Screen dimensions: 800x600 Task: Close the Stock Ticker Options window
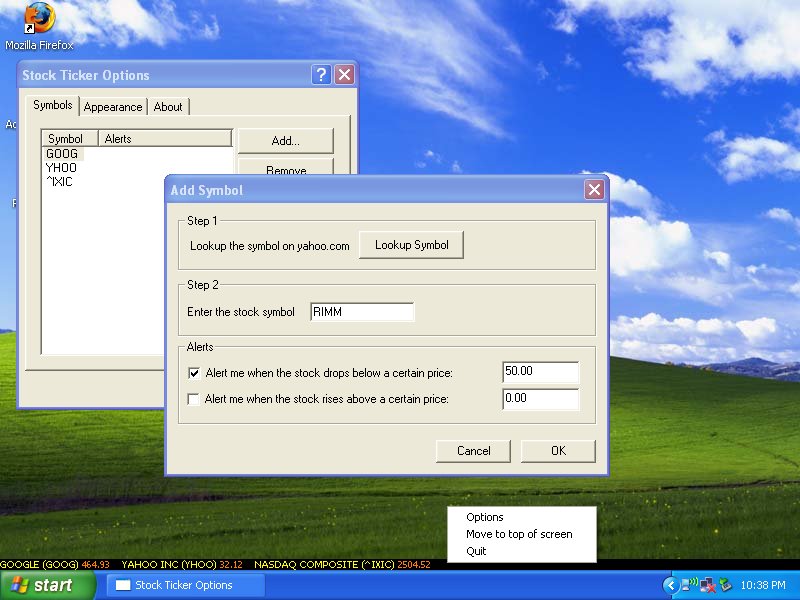coord(344,75)
